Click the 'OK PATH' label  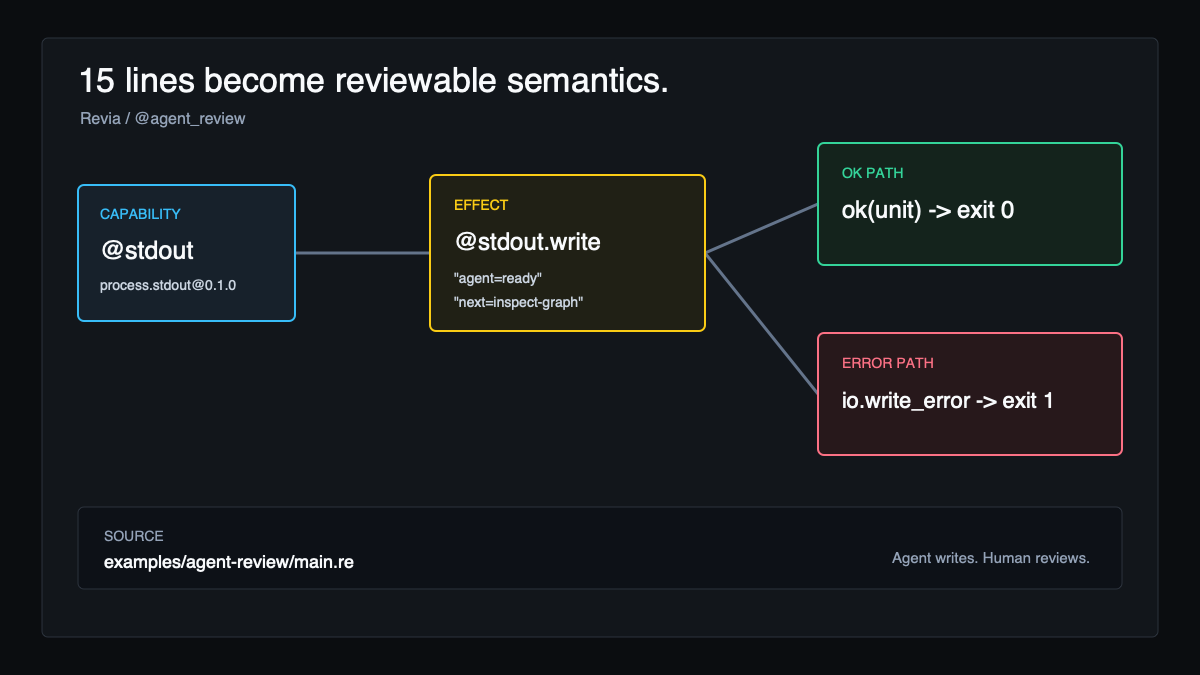click(x=872, y=173)
